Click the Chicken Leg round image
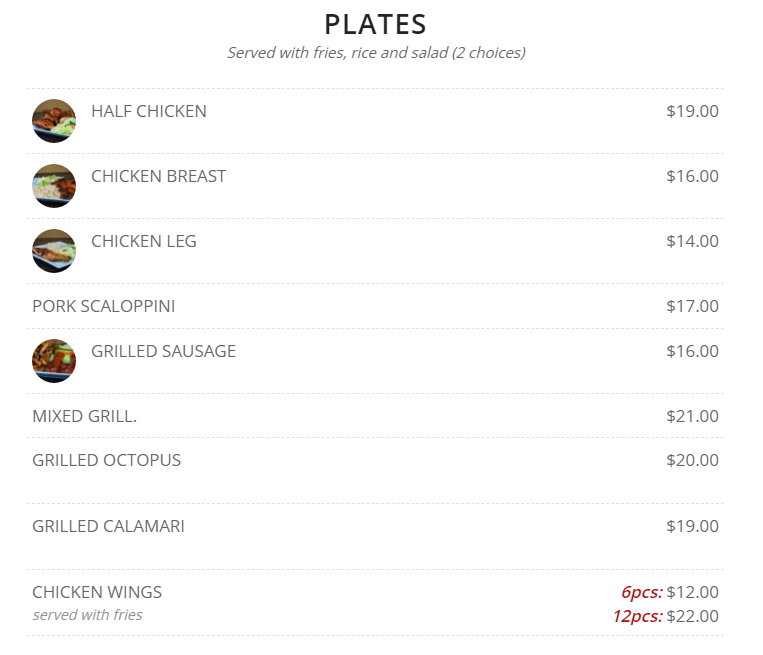763x655 pixels. tap(54, 251)
